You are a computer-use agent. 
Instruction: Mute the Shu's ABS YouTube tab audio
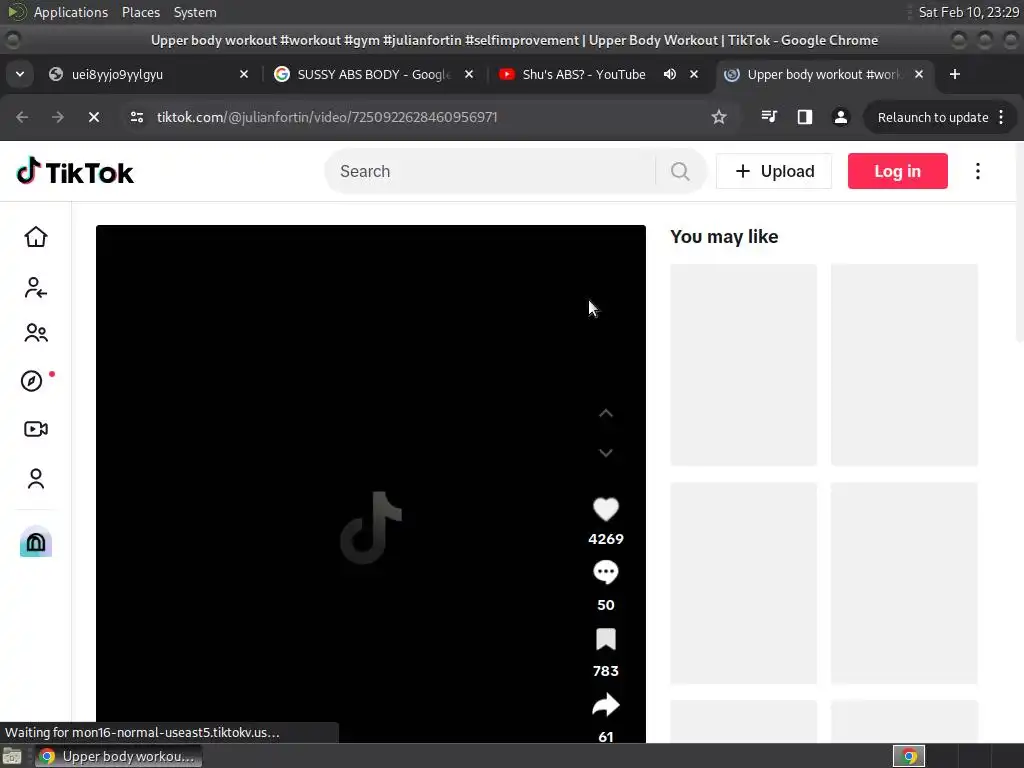[x=669, y=74]
